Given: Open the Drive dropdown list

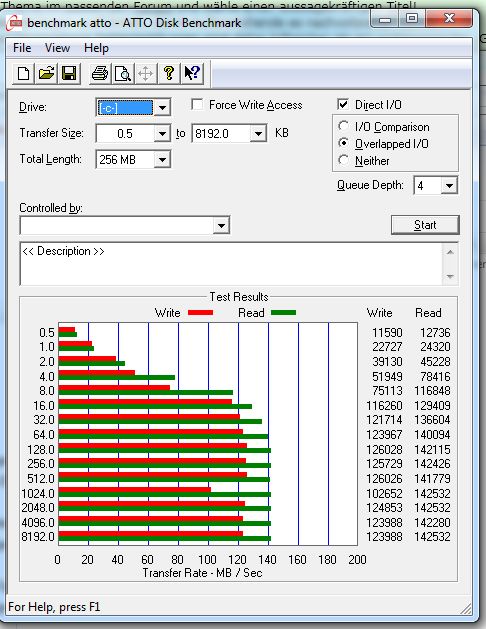Looking at the screenshot, I should click(162, 108).
